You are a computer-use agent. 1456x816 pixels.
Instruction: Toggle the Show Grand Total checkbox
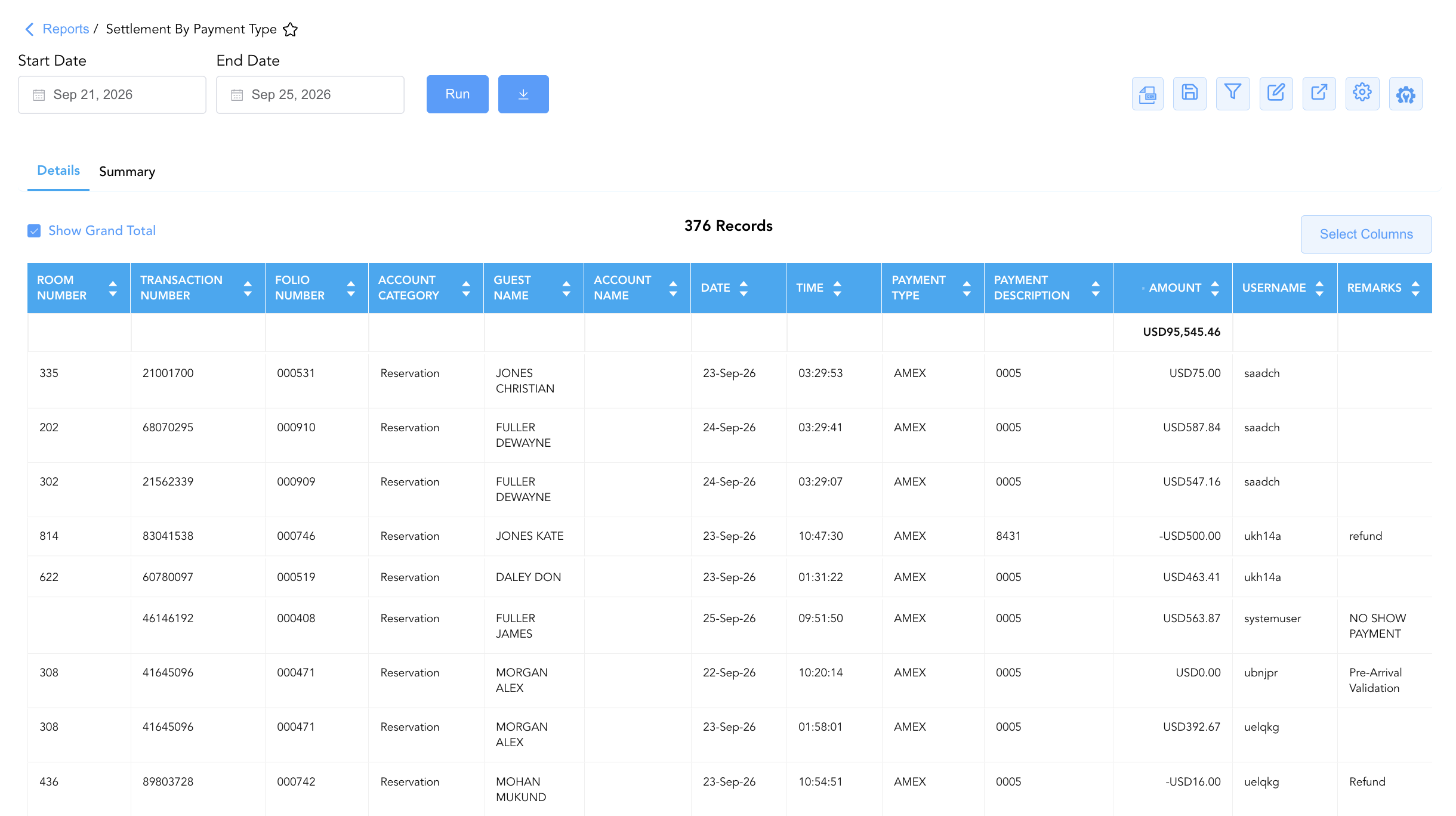click(34, 231)
